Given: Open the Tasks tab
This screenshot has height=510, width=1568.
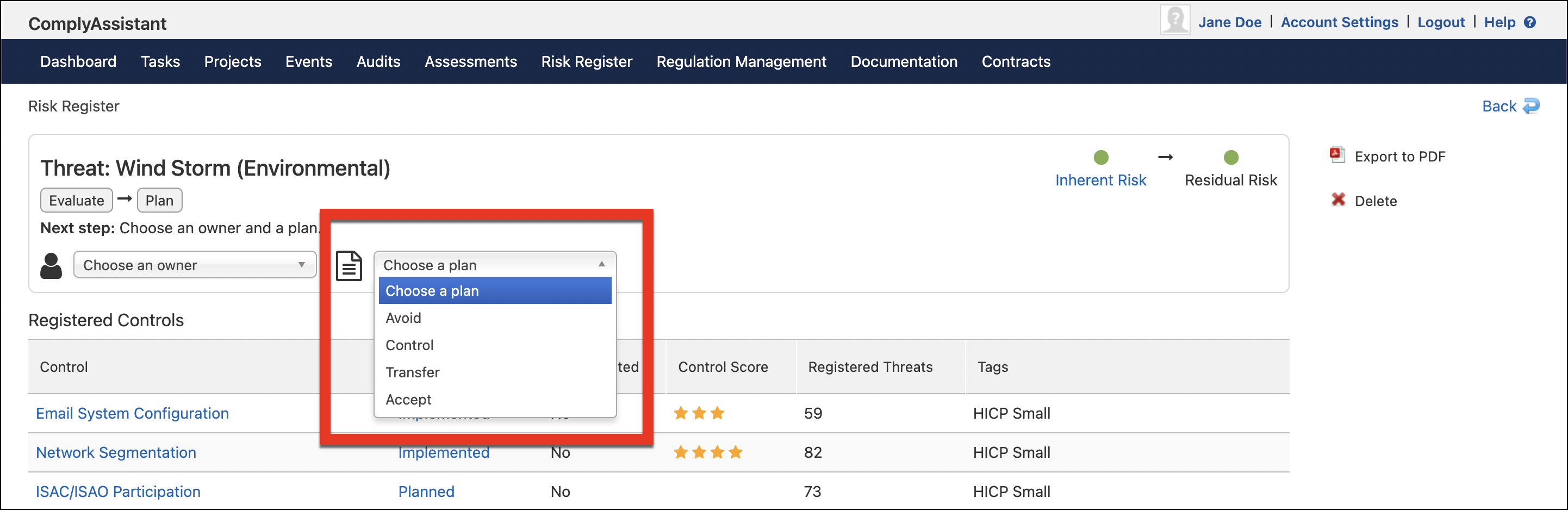Looking at the screenshot, I should tap(161, 61).
